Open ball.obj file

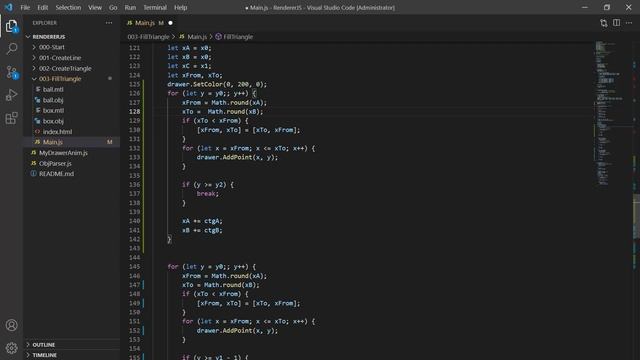pos(53,100)
